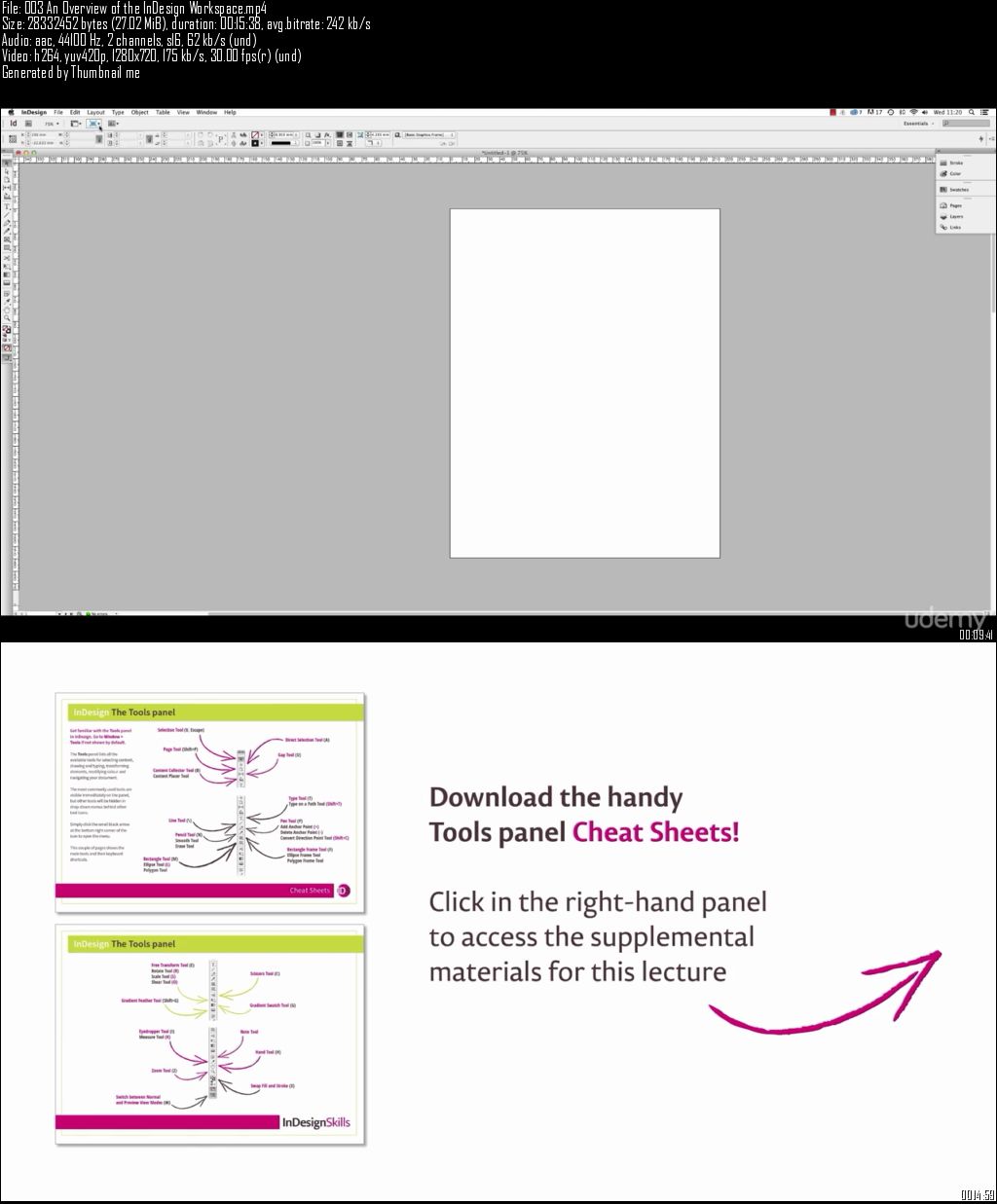Click the search field in application bar
This screenshot has height=1204, width=997.
tap(966, 124)
